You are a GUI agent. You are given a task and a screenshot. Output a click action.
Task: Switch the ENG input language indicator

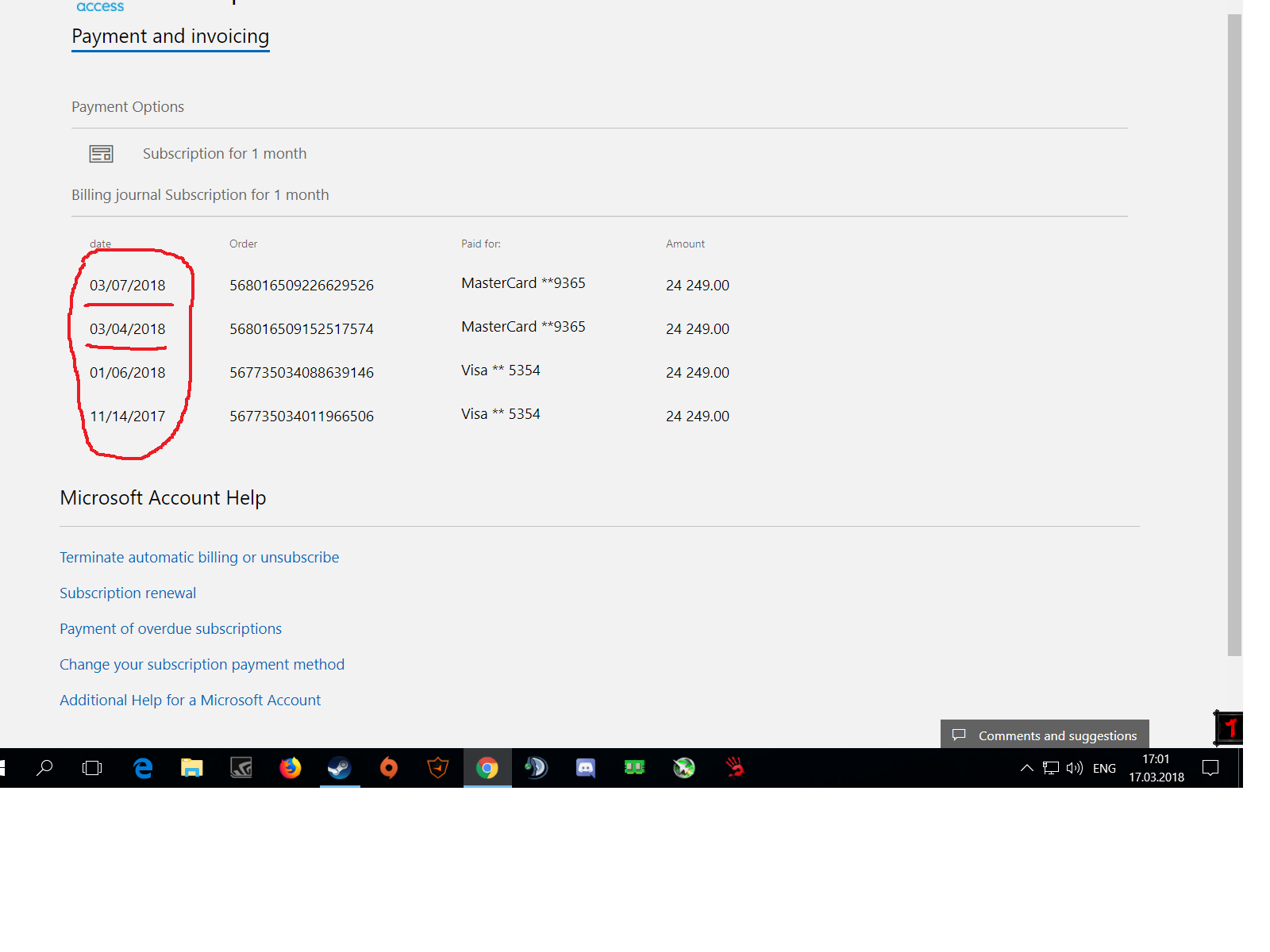[x=1104, y=769]
